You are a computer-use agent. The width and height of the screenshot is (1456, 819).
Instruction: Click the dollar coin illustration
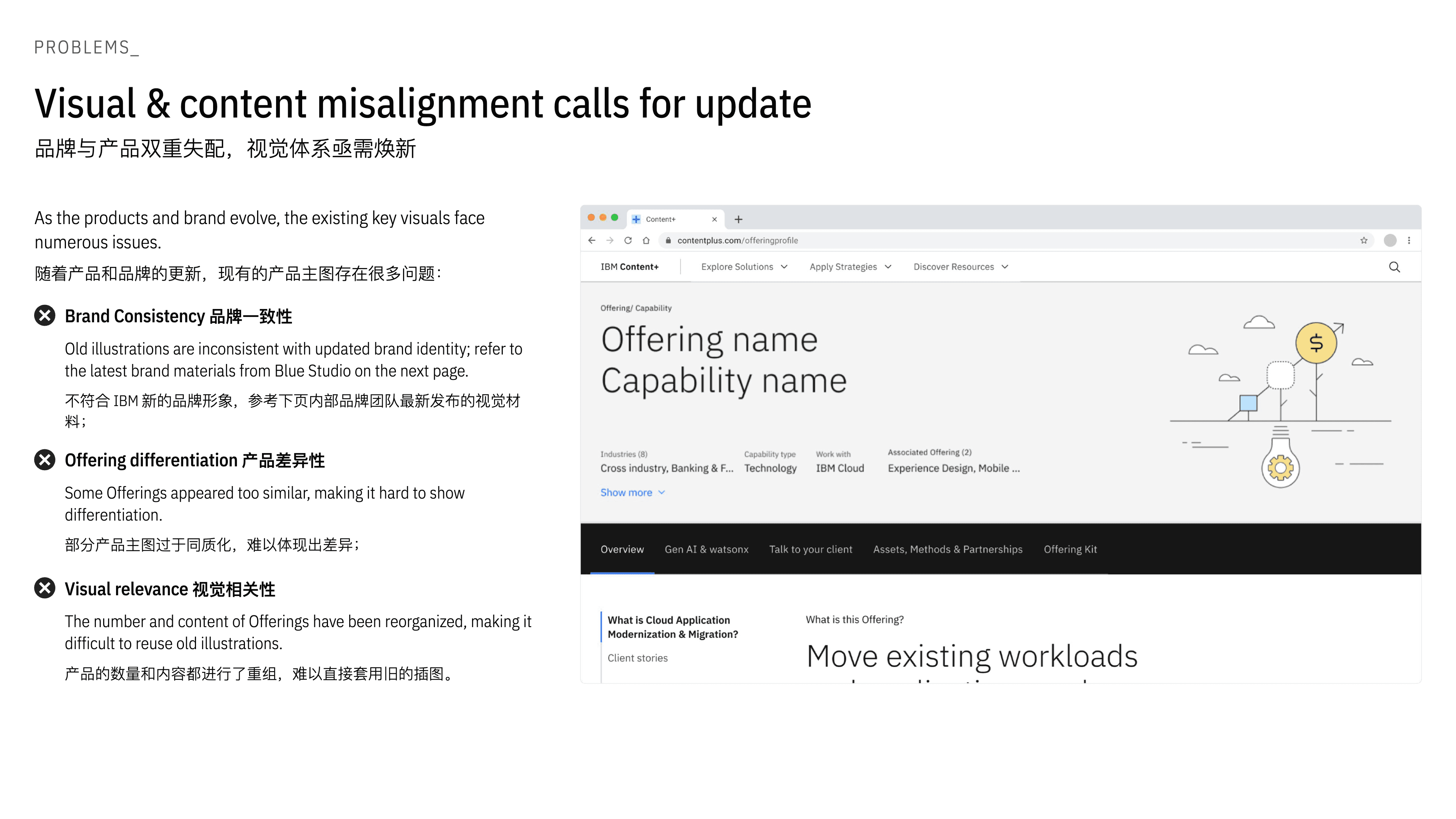[x=1316, y=342]
